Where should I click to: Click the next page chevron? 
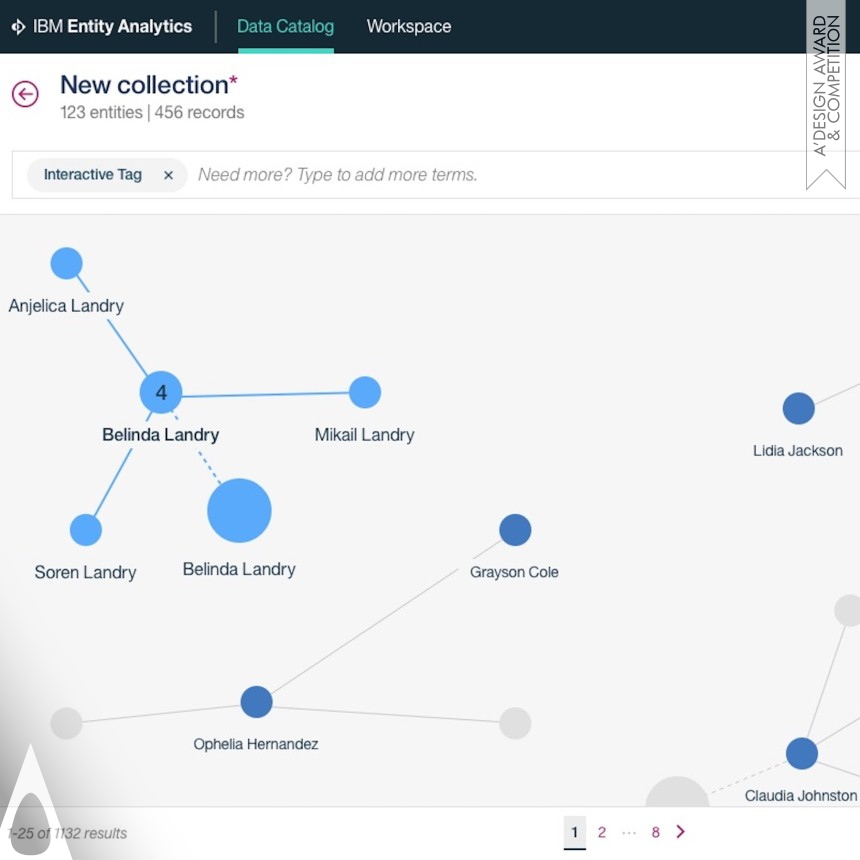681,832
